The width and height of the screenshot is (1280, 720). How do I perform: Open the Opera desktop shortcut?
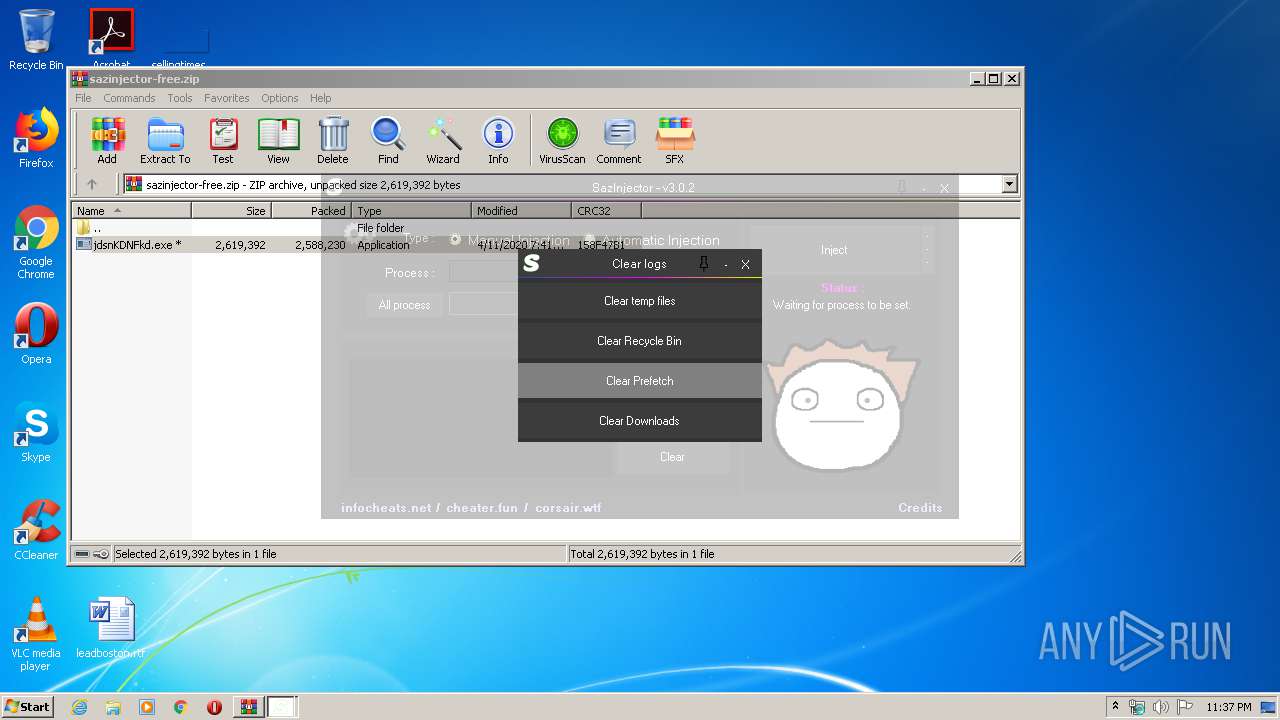click(x=36, y=334)
